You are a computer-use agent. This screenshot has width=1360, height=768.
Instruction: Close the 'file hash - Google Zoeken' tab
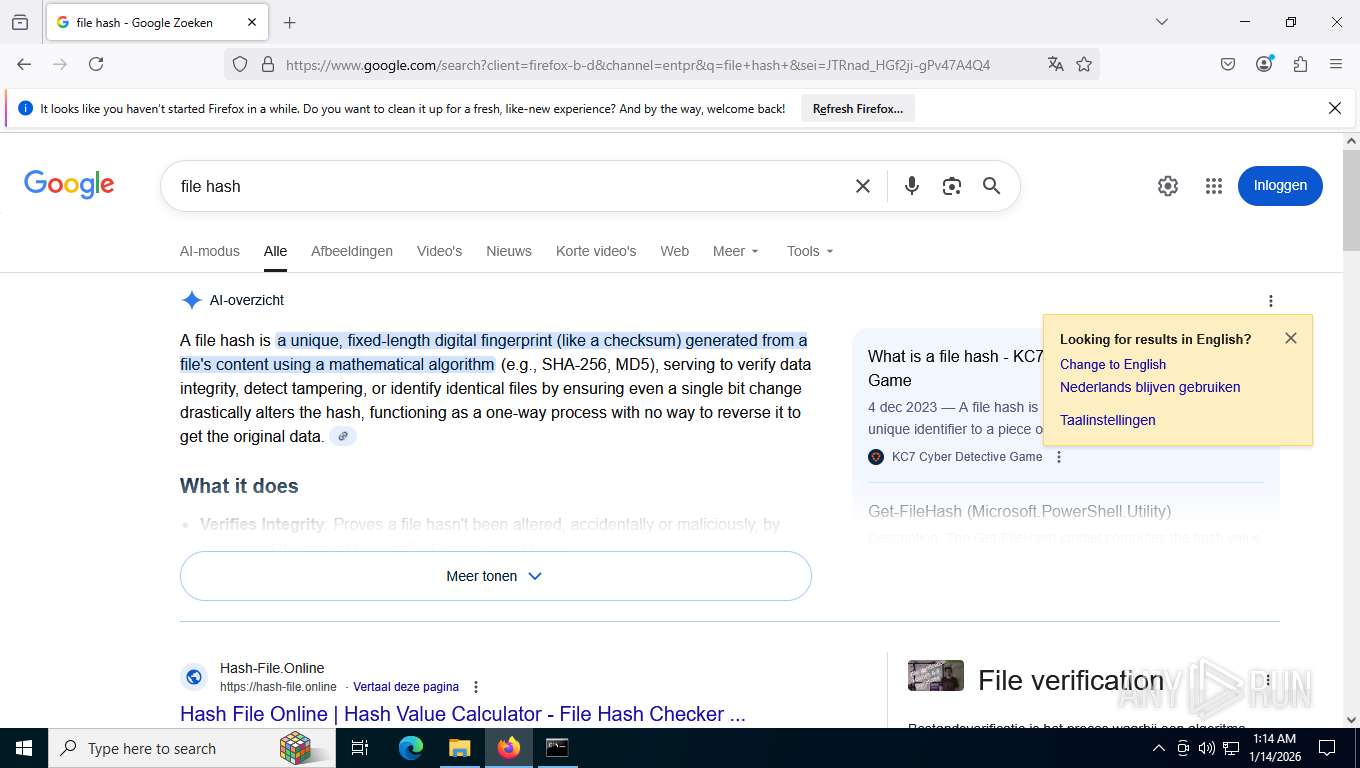coord(252,22)
